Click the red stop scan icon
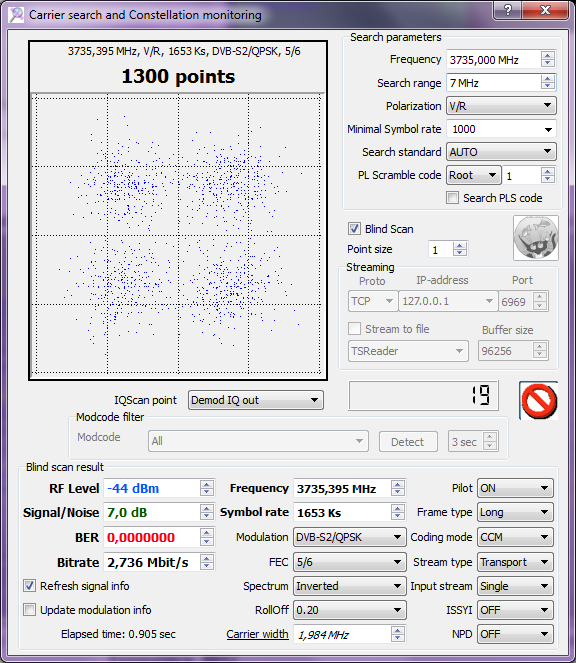The height and width of the screenshot is (663, 576). (x=538, y=400)
